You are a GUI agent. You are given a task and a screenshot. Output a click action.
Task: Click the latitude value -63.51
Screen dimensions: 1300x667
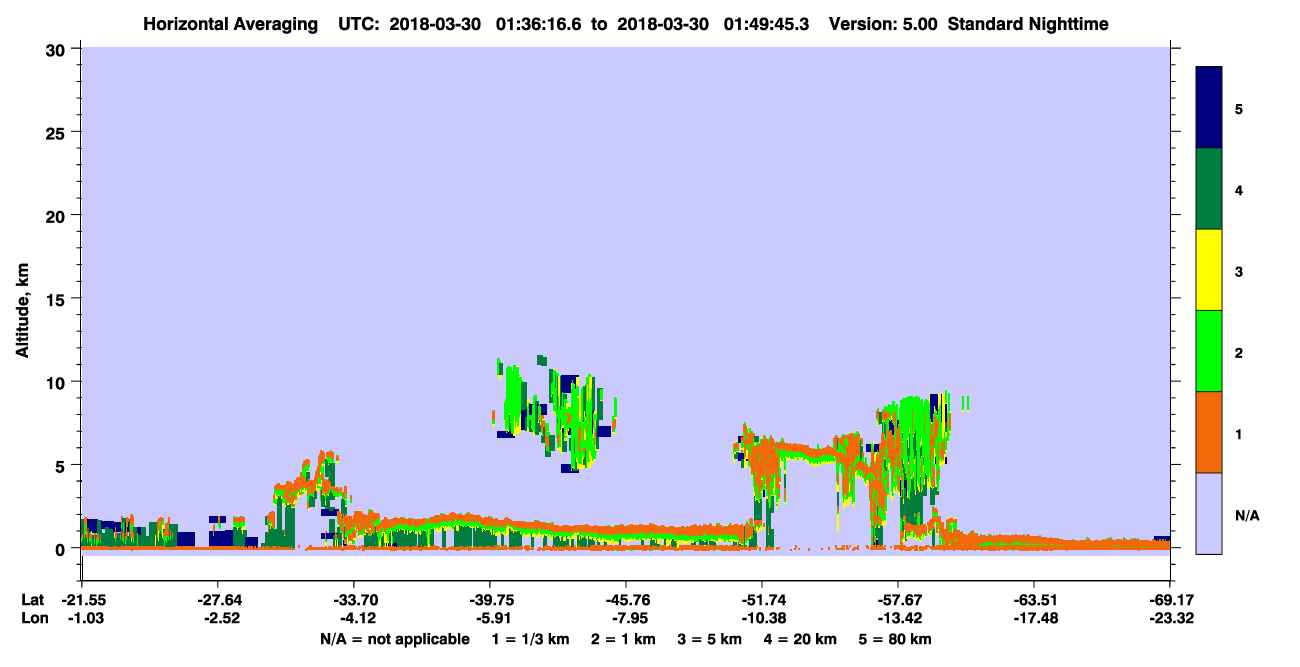pos(1034,600)
